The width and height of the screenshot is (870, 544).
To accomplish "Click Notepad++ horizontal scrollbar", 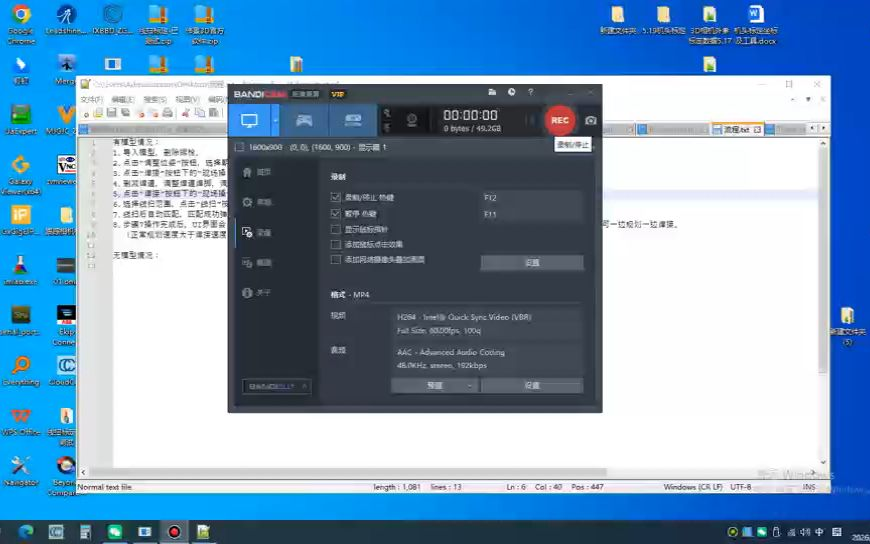I will pyautogui.click(x=350, y=472).
